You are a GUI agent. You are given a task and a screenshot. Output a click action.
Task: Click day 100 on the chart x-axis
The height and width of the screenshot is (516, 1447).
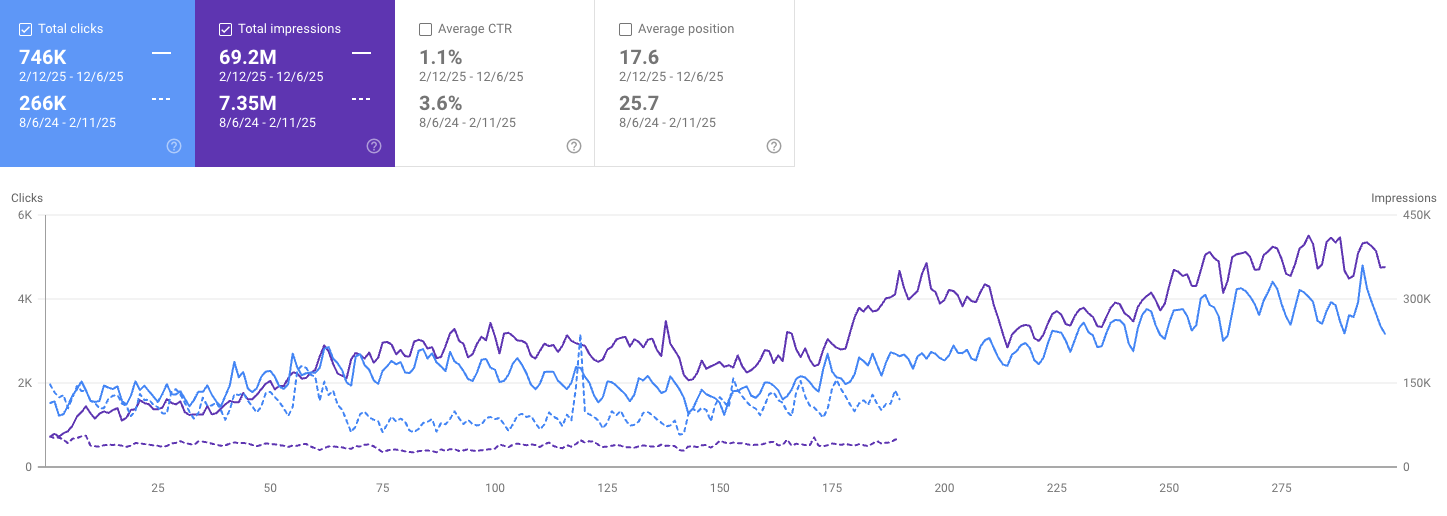(495, 488)
